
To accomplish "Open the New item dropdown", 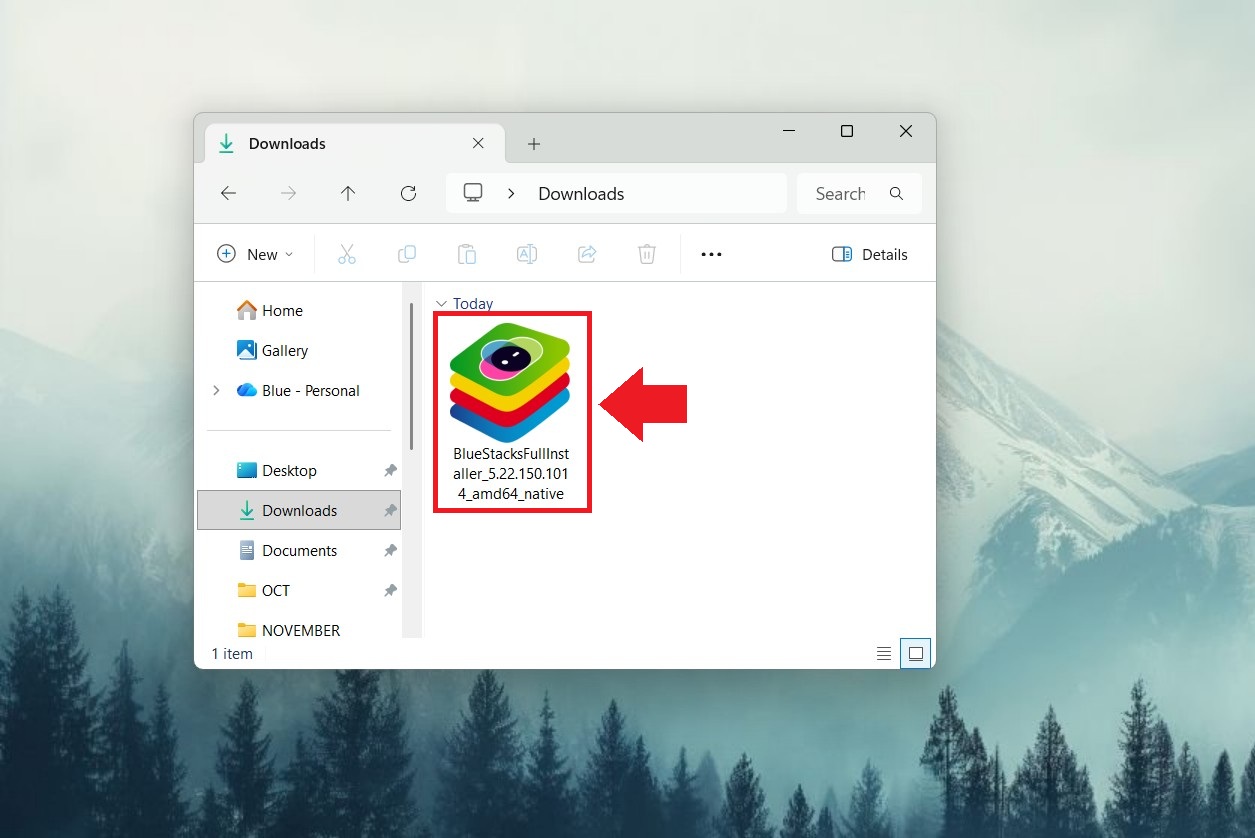I will click(x=255, y=254).
